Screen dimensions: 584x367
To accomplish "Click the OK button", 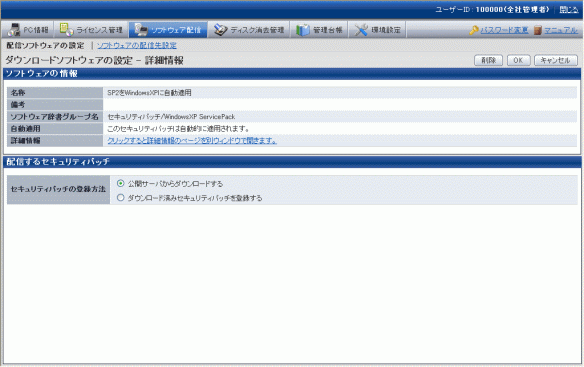I will point(518,60).
